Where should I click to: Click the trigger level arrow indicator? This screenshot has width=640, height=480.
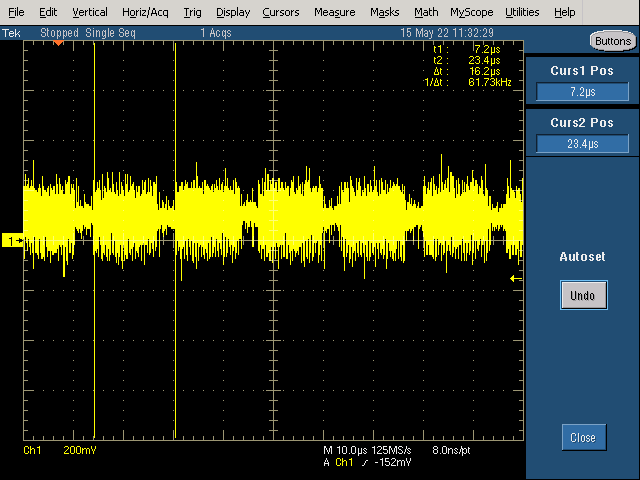tap(516, 279)
